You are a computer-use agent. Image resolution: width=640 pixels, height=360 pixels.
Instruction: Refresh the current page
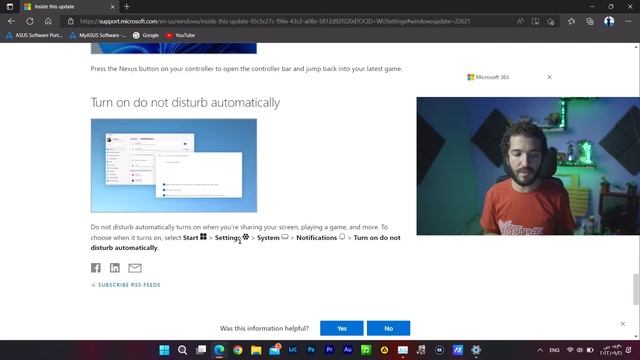pos(30,21)
